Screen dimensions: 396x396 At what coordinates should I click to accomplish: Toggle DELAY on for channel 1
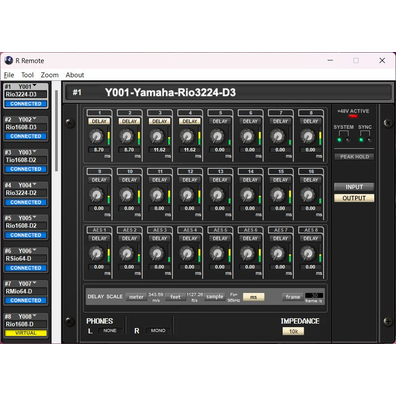[99, 121]
